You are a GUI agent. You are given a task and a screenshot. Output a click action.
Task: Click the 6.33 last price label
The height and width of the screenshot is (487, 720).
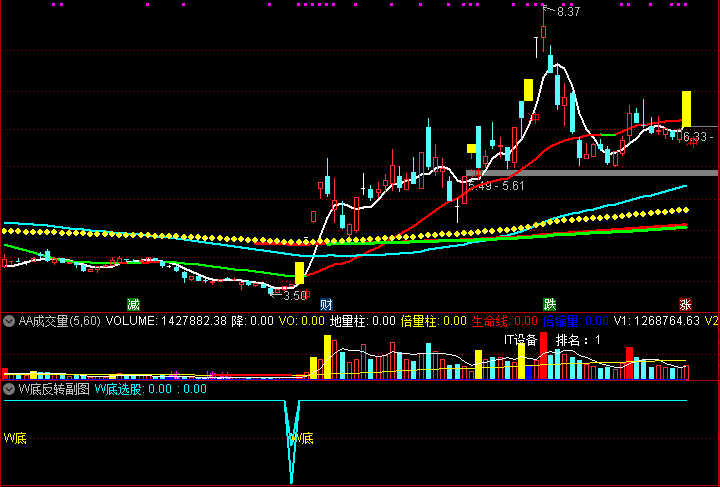click(695, 137)
